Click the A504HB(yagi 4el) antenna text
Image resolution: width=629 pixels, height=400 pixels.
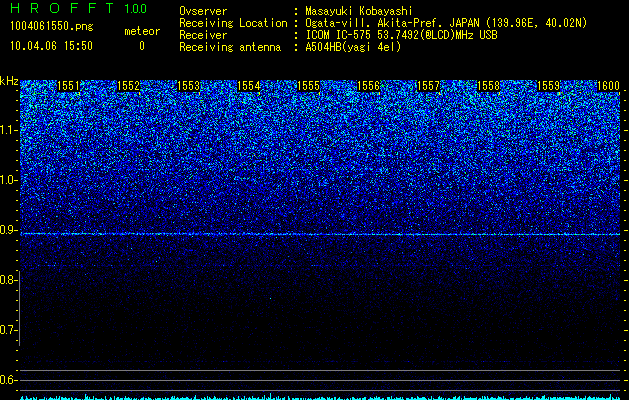click(x=353, y=47)
